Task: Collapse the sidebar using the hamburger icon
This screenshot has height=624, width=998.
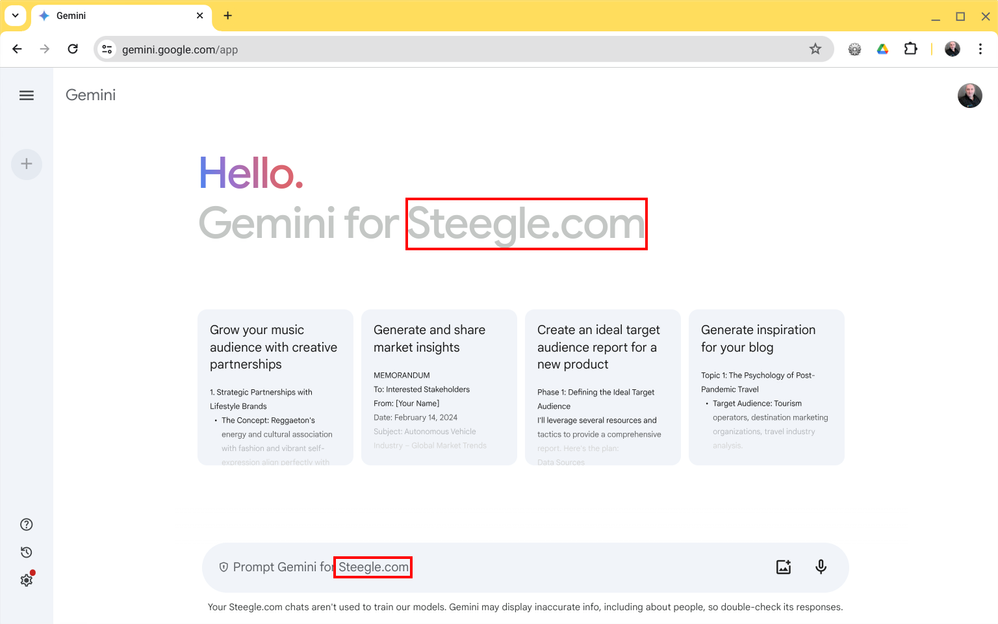Action: [x=27, y=95]
